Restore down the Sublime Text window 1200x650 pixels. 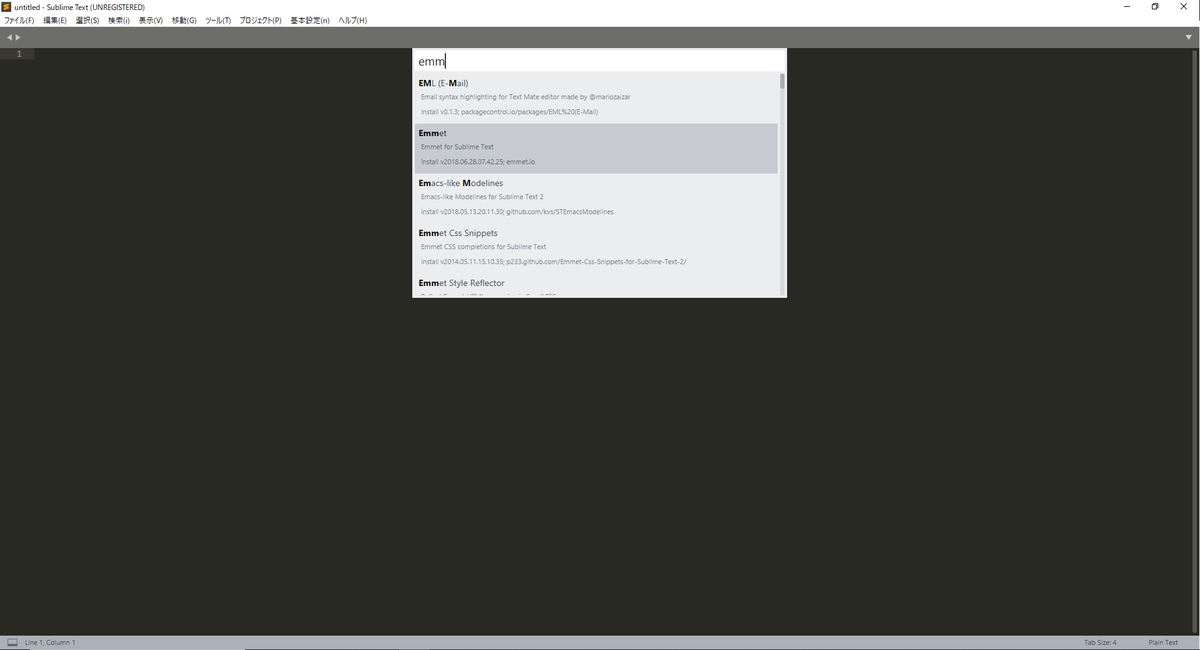1155,6
